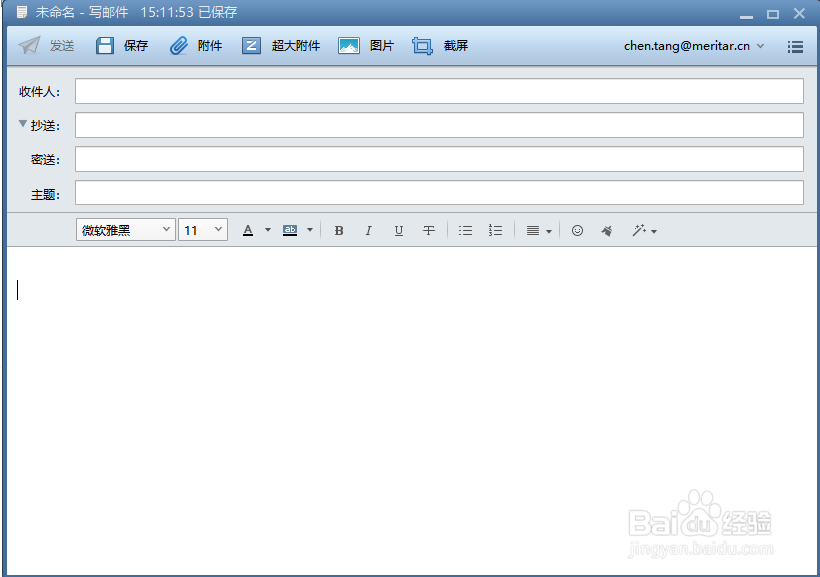Open font color dropdown arrow
The height and width of the screenshot is (577, 820).
268,230
